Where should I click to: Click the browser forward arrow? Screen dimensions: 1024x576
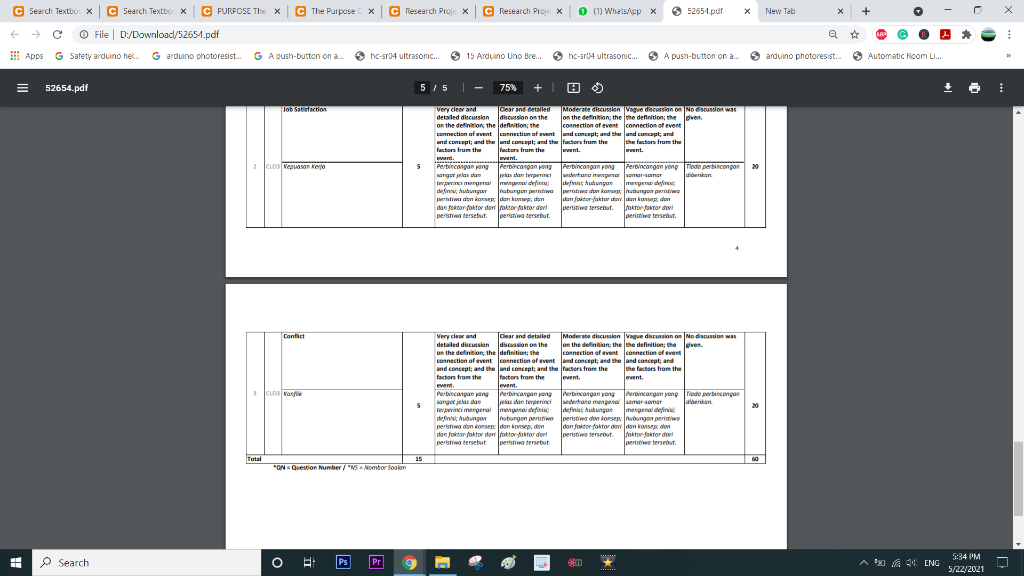click(36, 35)
